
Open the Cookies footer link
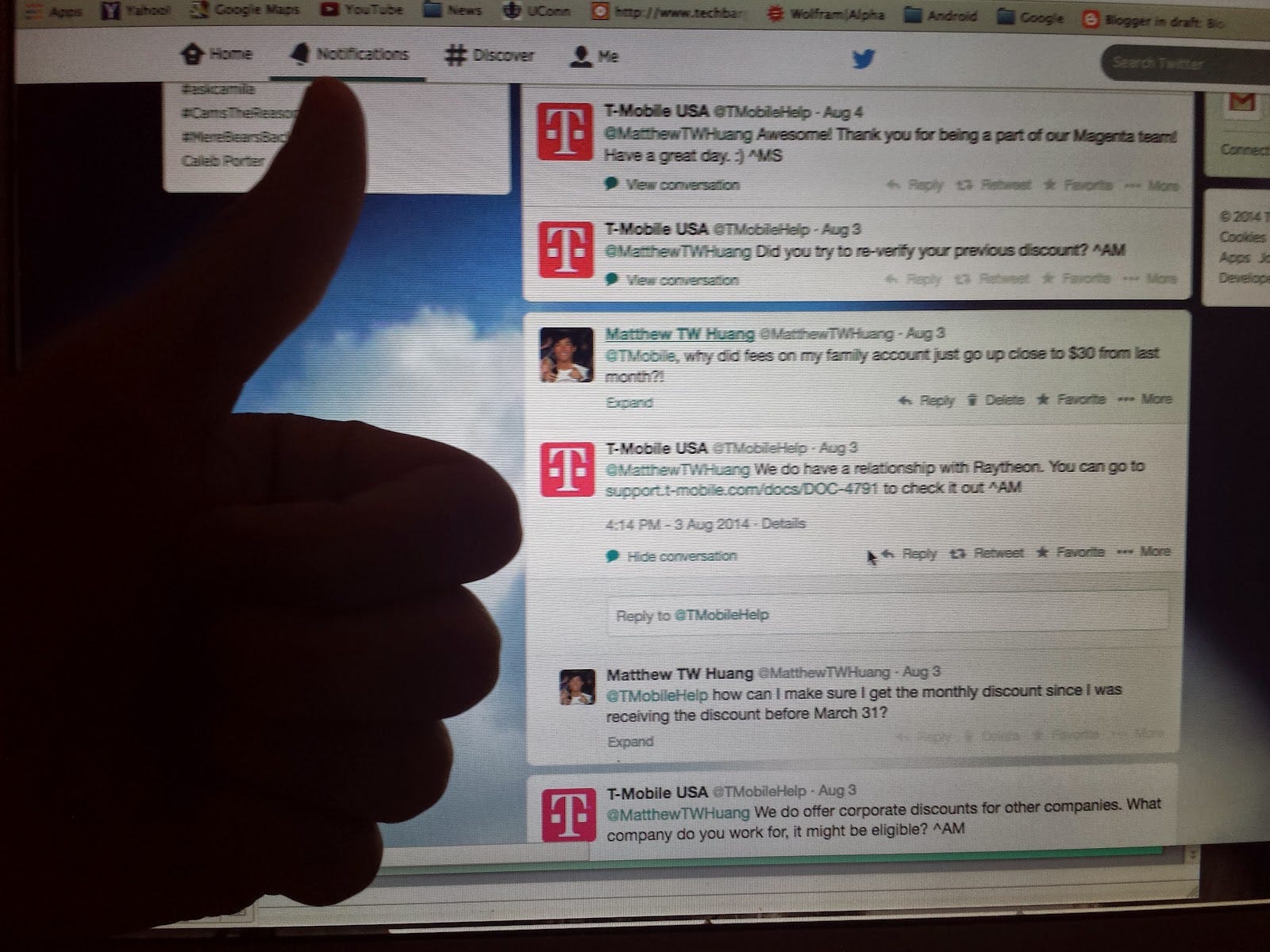click(x=1243, y=237)
